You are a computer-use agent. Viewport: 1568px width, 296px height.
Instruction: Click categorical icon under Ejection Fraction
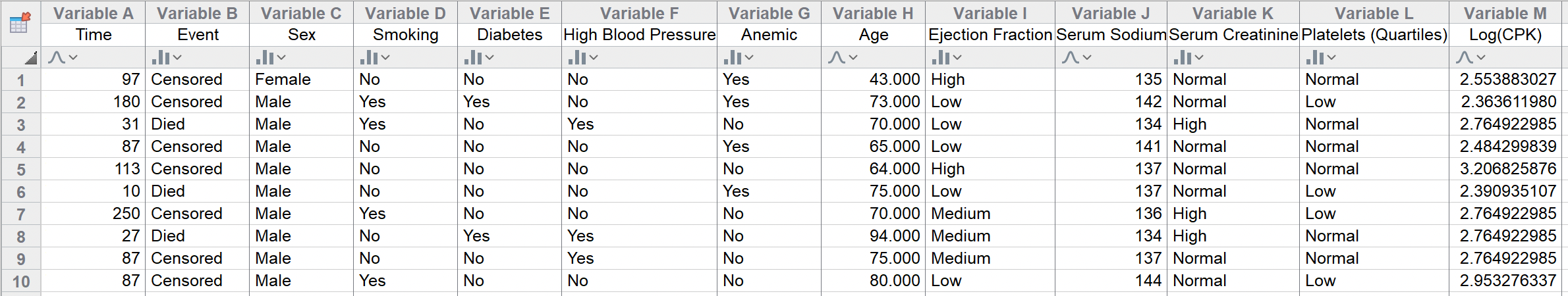(941, 58)
